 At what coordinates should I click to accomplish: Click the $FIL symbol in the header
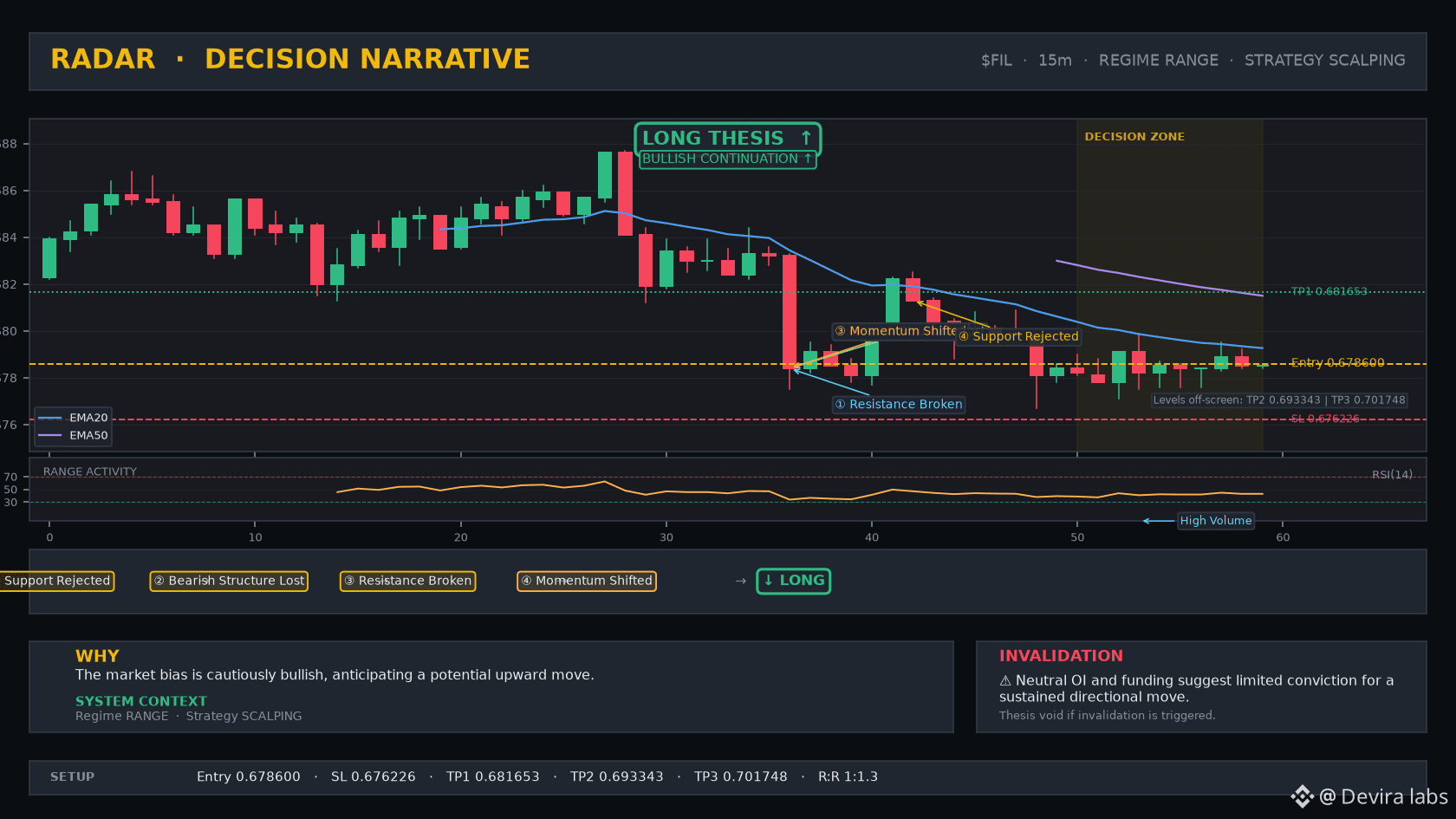997,61
